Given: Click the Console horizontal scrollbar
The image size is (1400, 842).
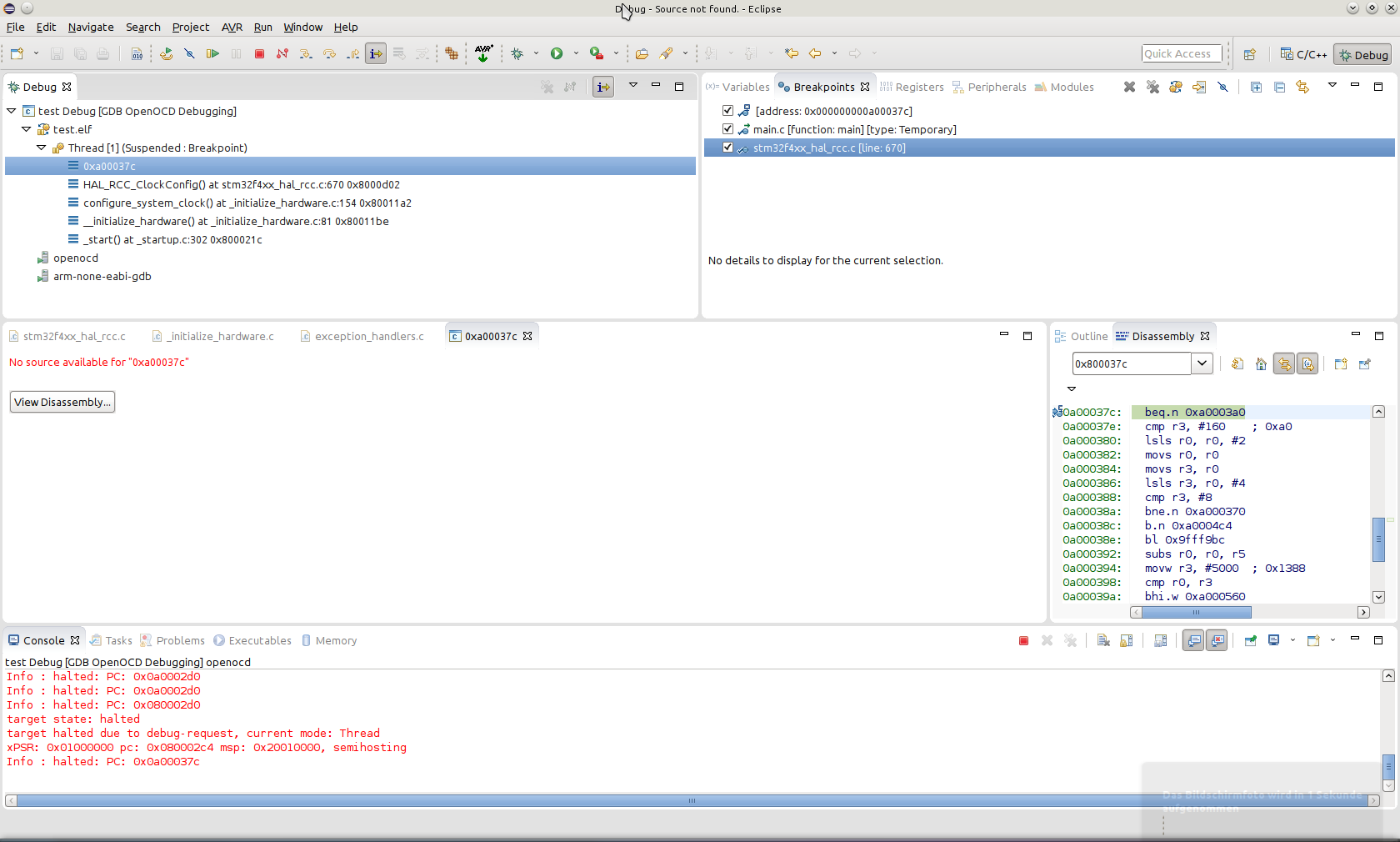Looking at the screenshot, I should (692, 800).
